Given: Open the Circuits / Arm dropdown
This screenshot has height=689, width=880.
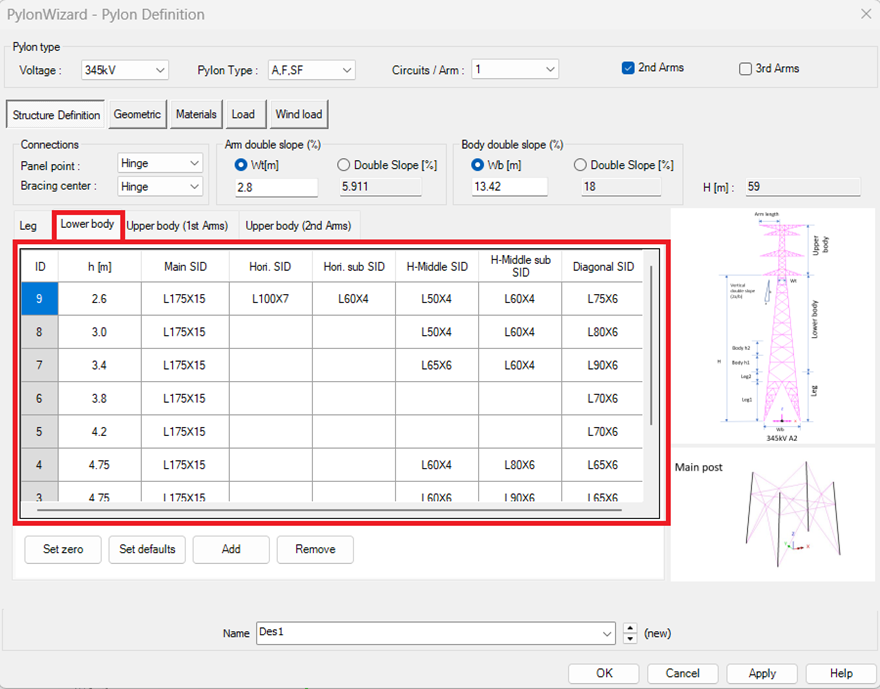Looking at the screenshot, I should [x=515, y=70].
